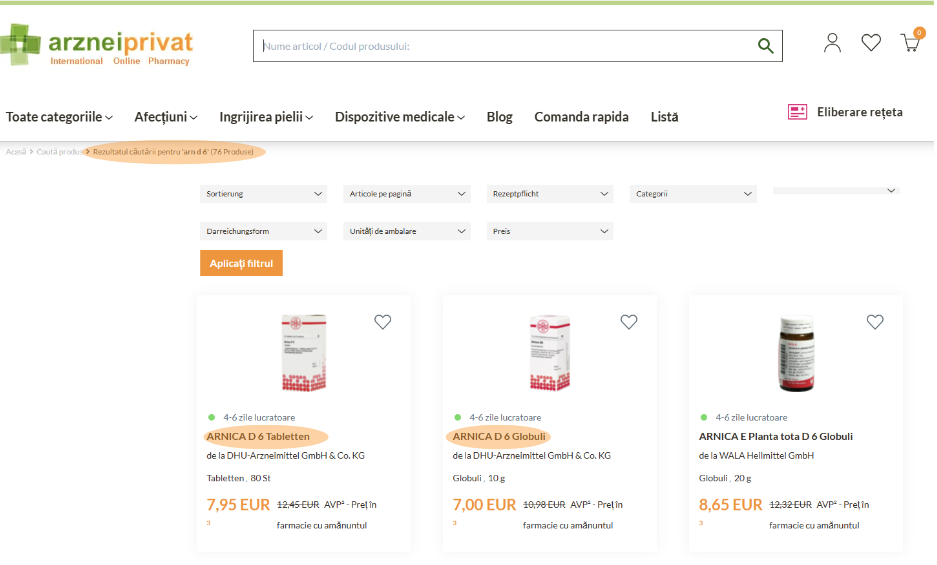Screen dimensions: 937x565
Task: Open the Darreichungsform filter dropdown
Action: [263, 231]
